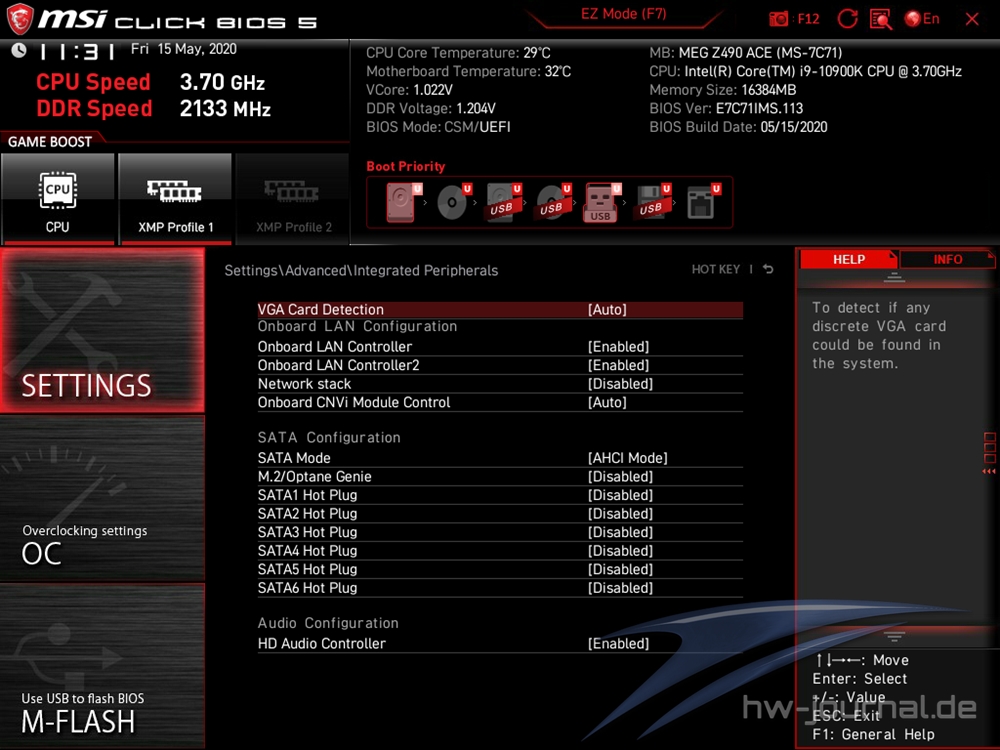
Task: Click the Memory Size 16384MB text
Action: [x=723, y=90]
